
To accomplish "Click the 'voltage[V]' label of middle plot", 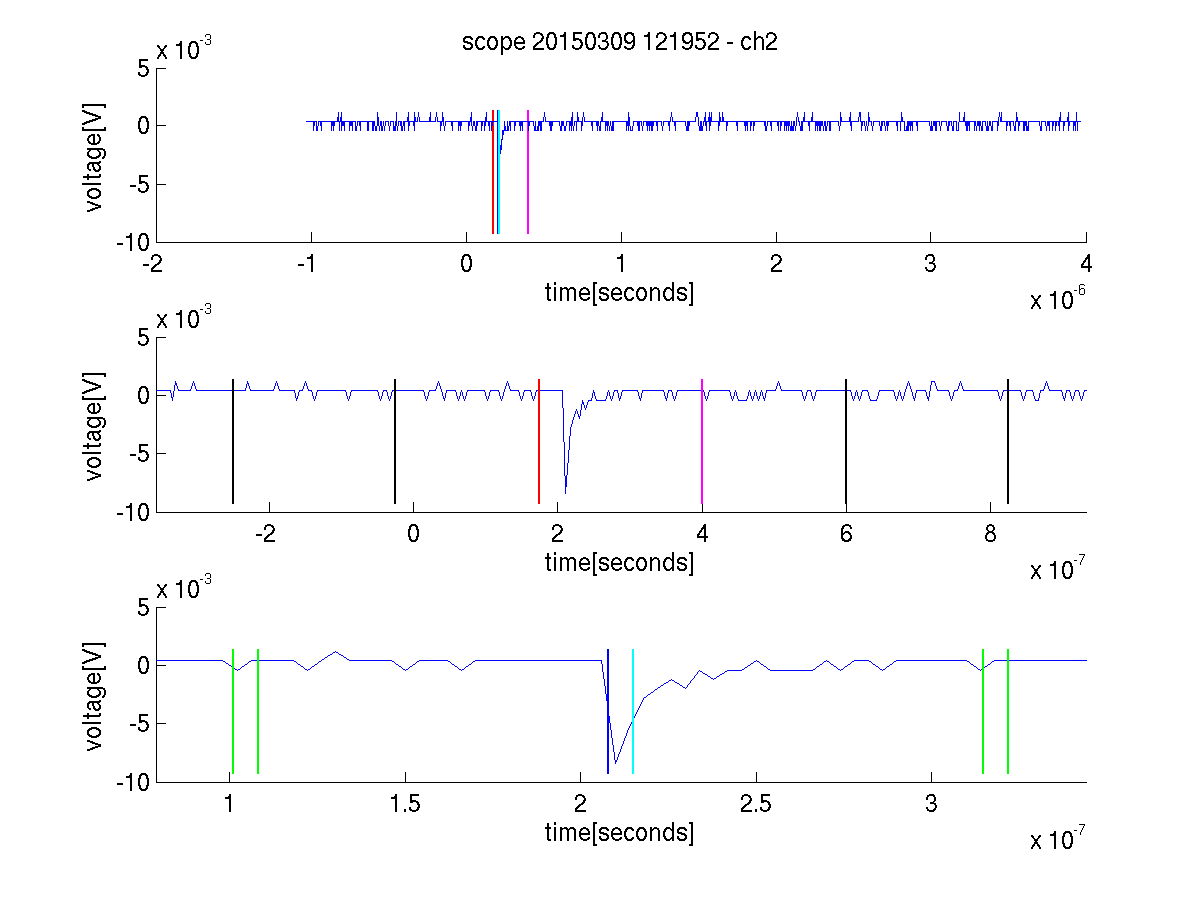I will coord(95,424).
